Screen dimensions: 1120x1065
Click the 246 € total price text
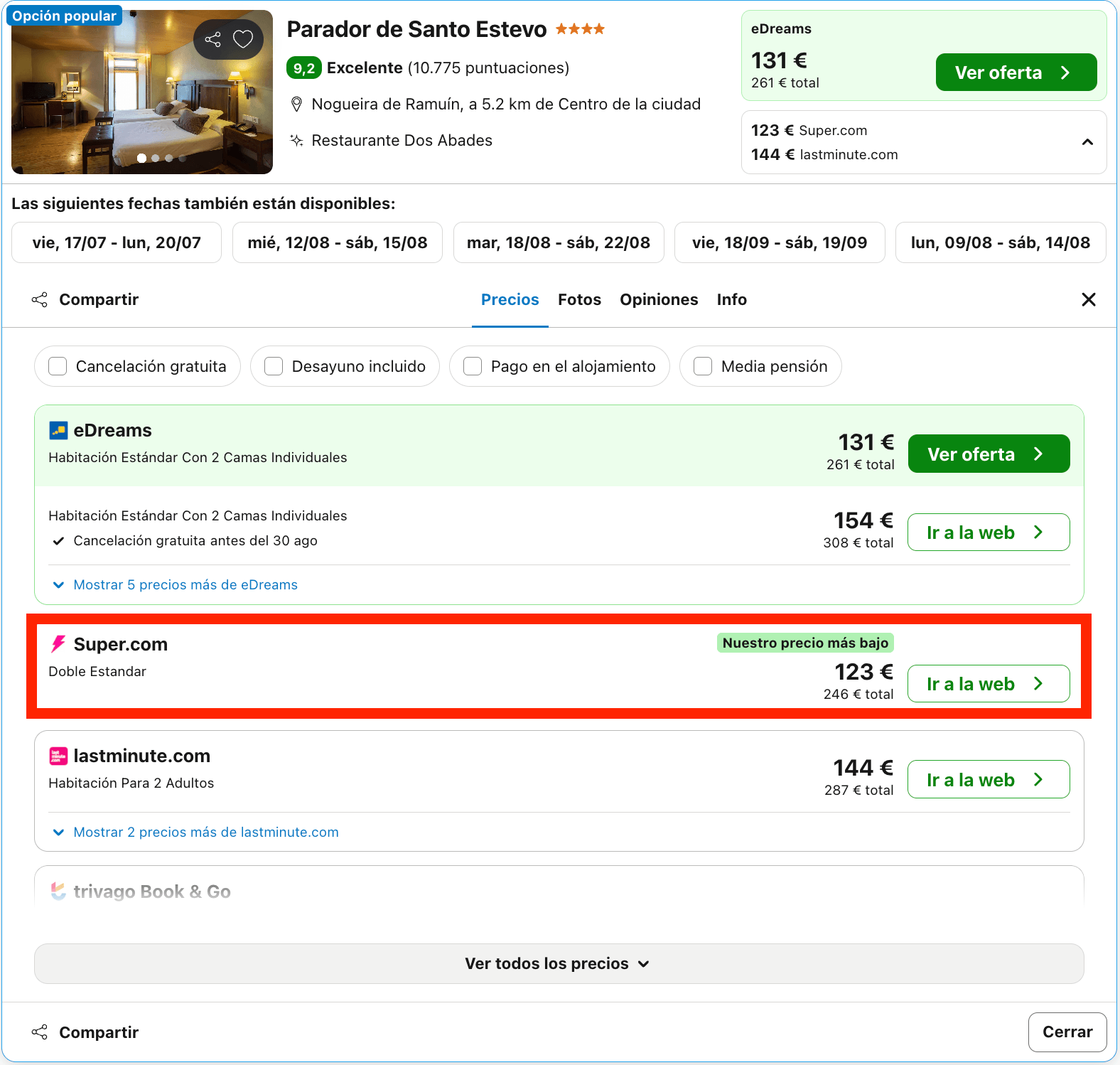(x=858, y=694)
